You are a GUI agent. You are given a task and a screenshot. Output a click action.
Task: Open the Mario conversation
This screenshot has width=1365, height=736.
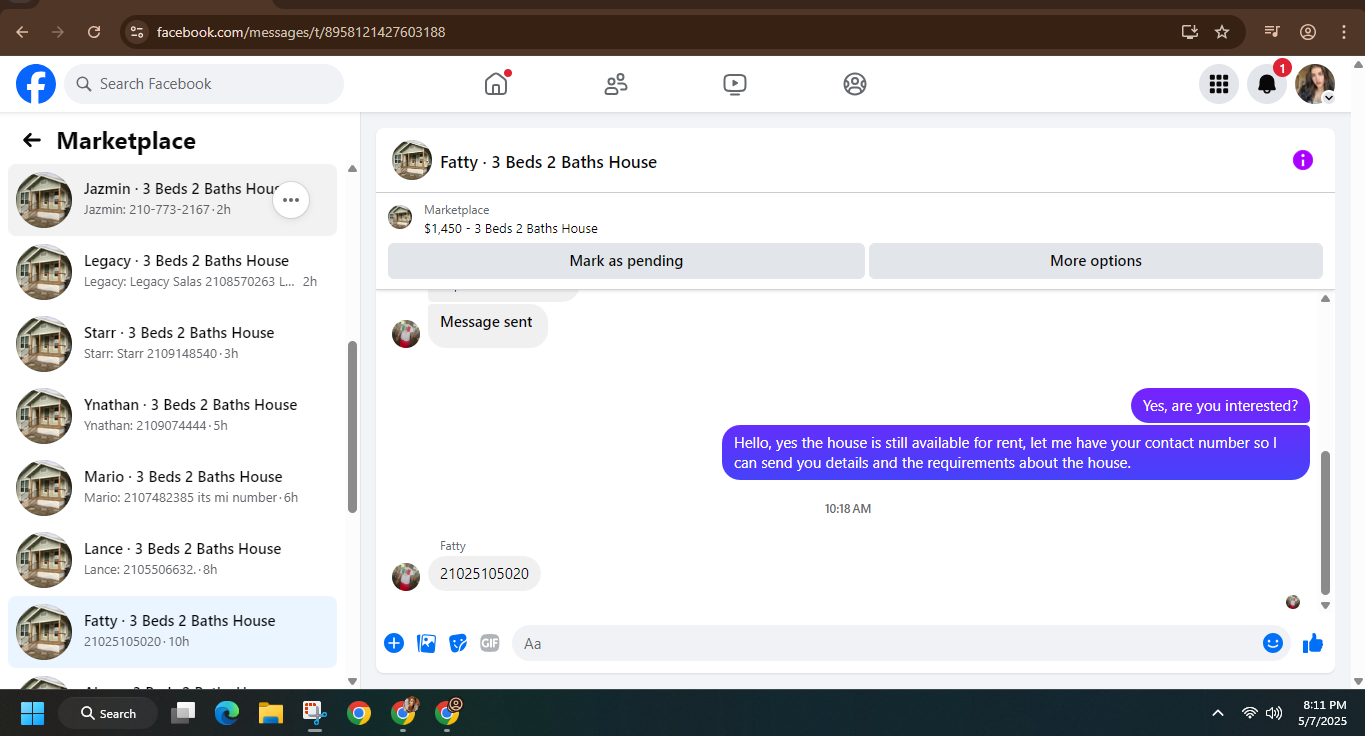coord(172,488)
